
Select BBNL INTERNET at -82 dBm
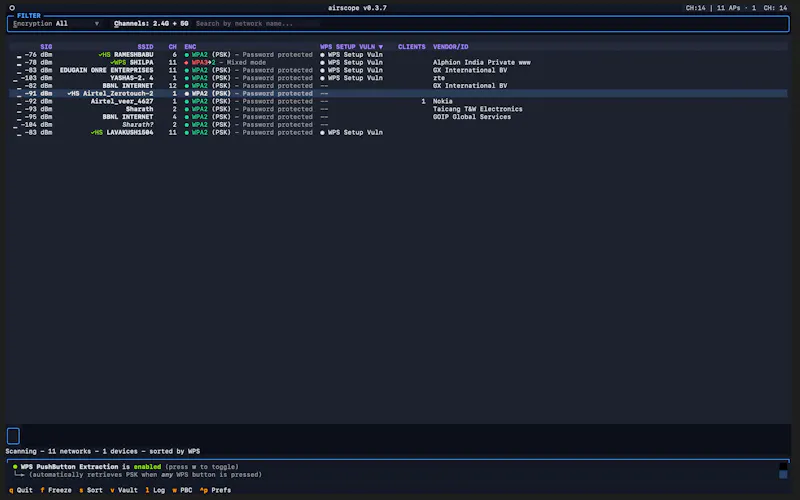pos(128,86)
